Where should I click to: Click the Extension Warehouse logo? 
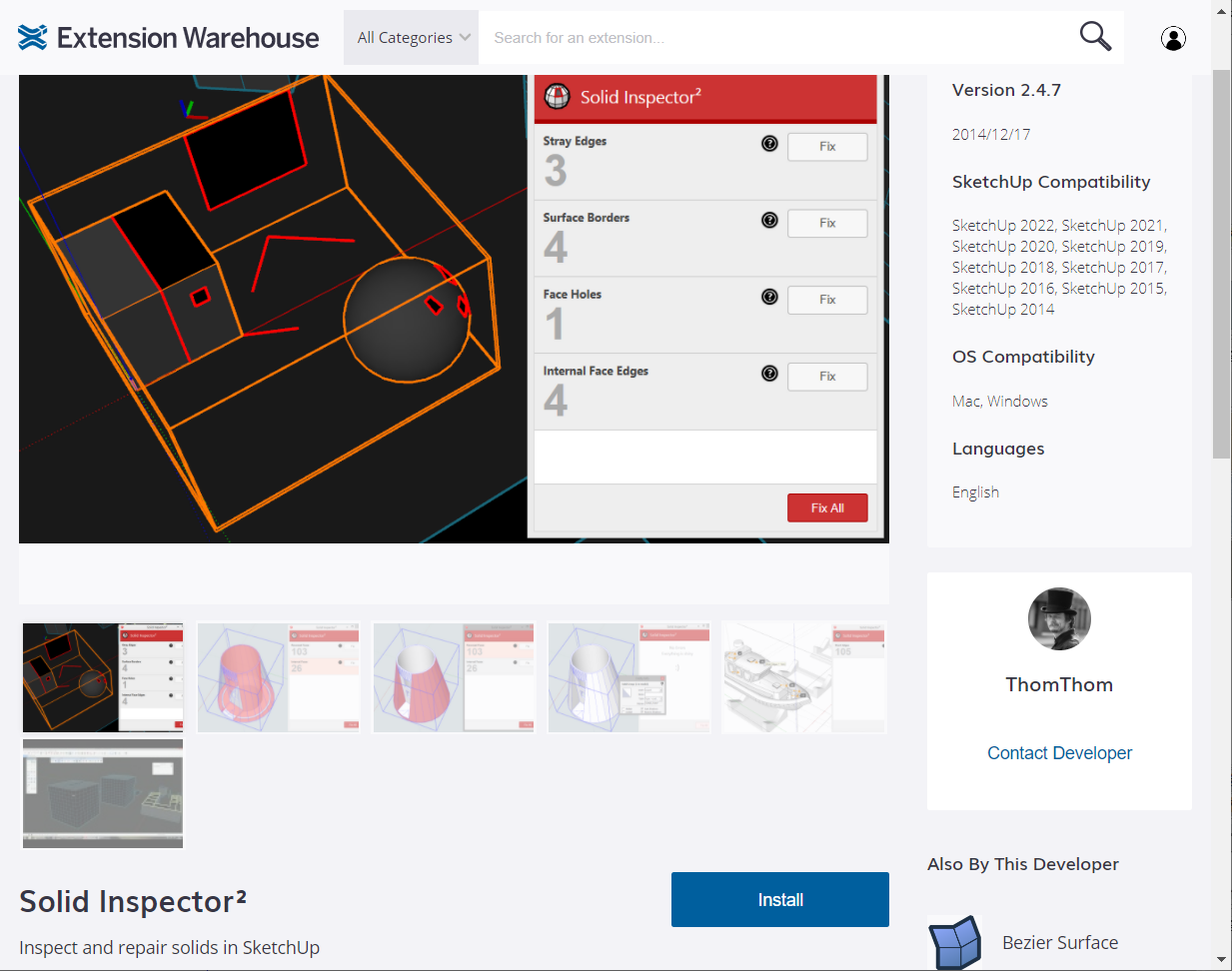coord(168,38)
